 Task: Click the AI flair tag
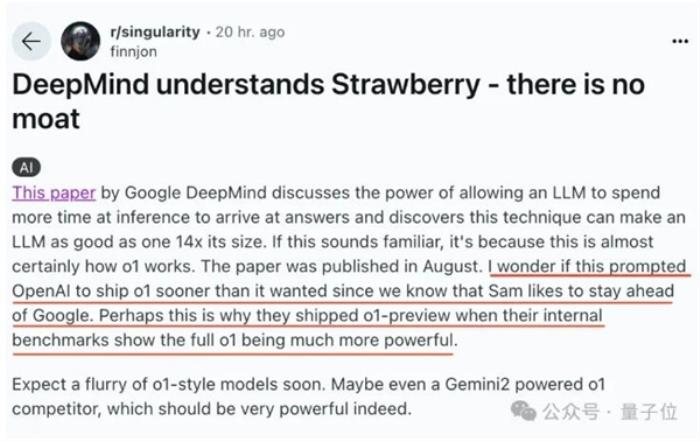pyautogui.click(x=26, y=167)
